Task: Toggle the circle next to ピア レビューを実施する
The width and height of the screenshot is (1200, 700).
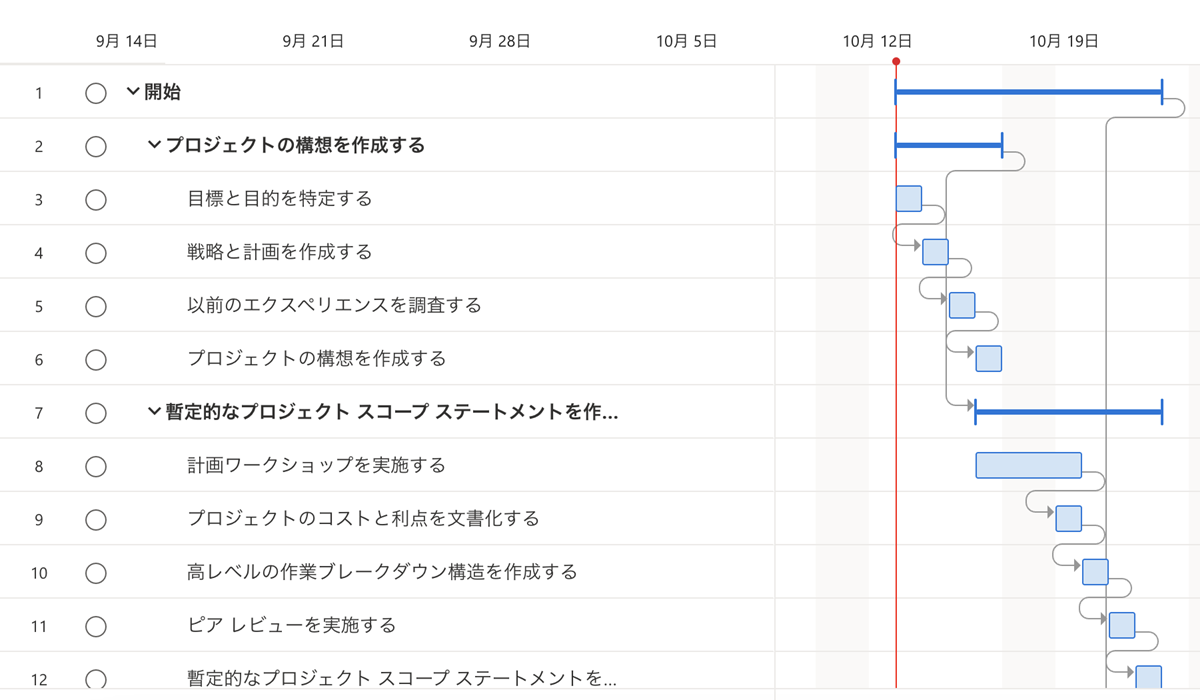Action: pos(96,626)
